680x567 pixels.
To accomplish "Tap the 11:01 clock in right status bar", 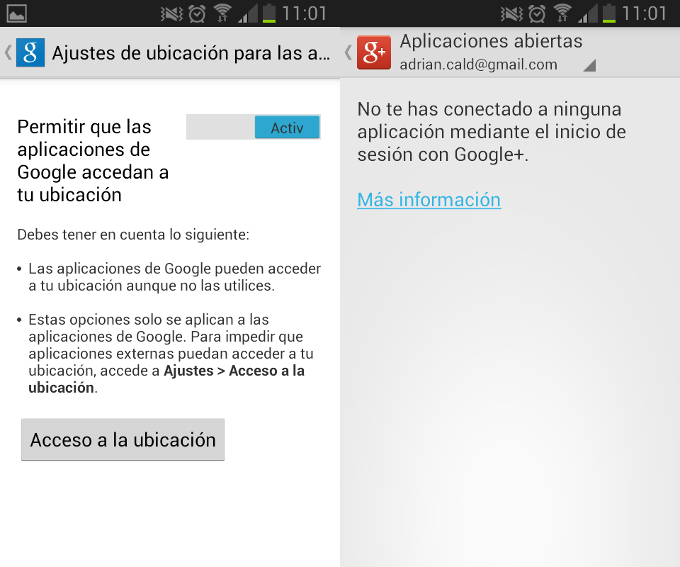I will [645, 13].
